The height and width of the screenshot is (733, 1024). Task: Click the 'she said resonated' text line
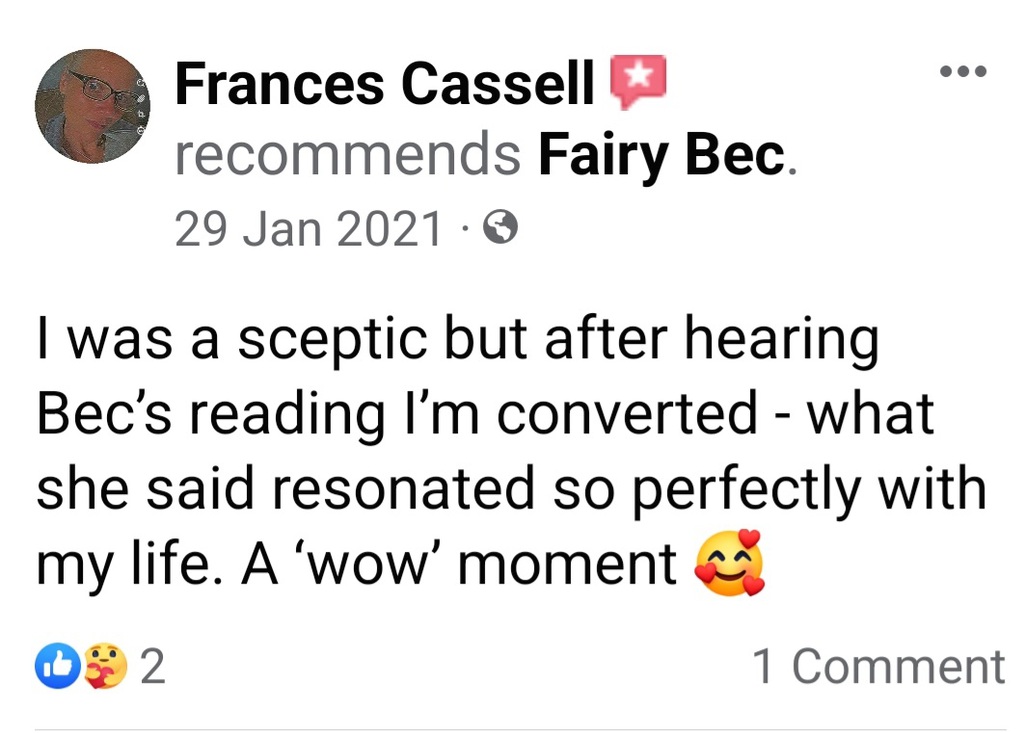tap(510, 489)
